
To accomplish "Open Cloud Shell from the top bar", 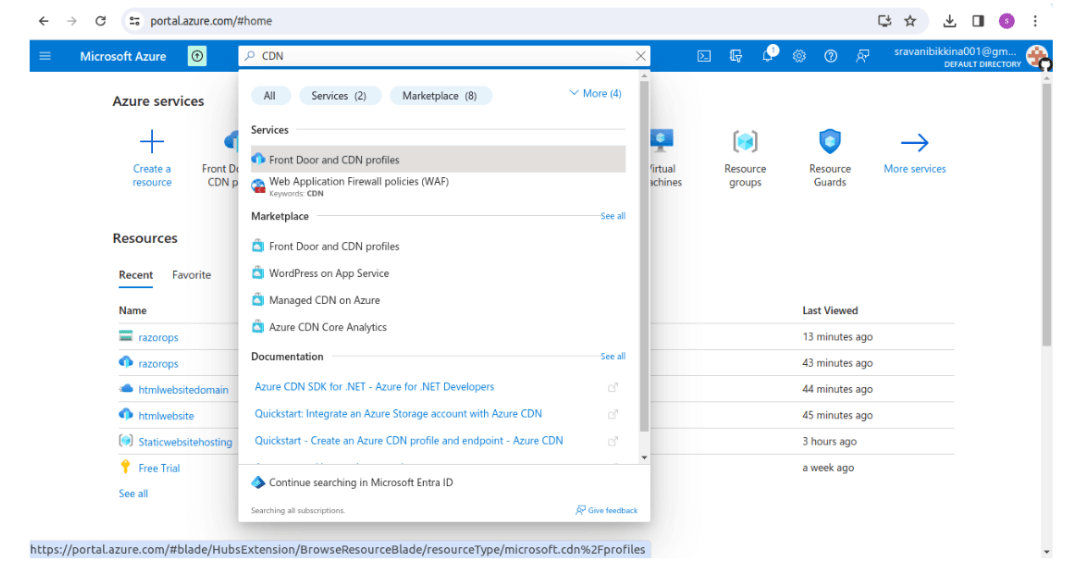I will [704, 56].
